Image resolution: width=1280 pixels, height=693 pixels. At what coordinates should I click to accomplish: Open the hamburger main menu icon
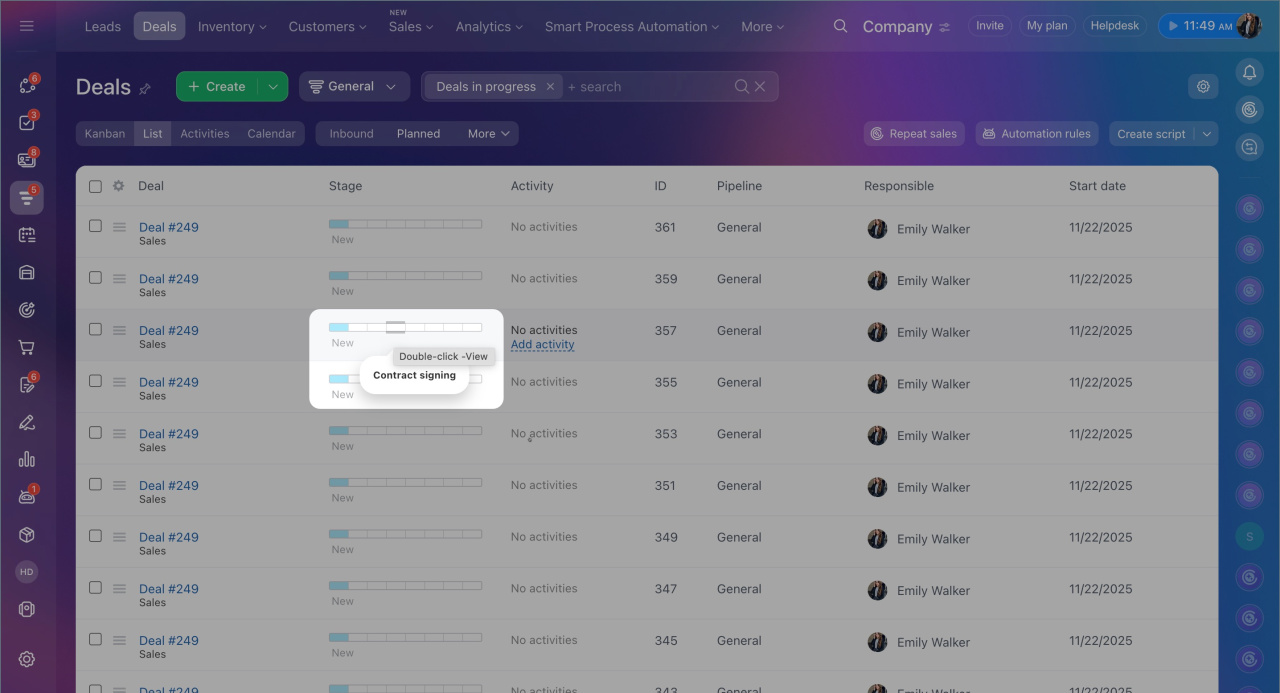point(27,26)
